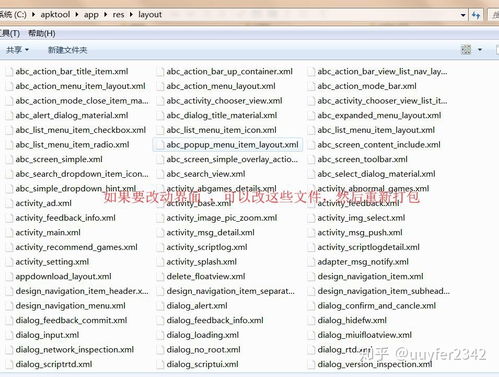
Task: Select file icon of dialog_input.xml
Action: pos(9,335)
